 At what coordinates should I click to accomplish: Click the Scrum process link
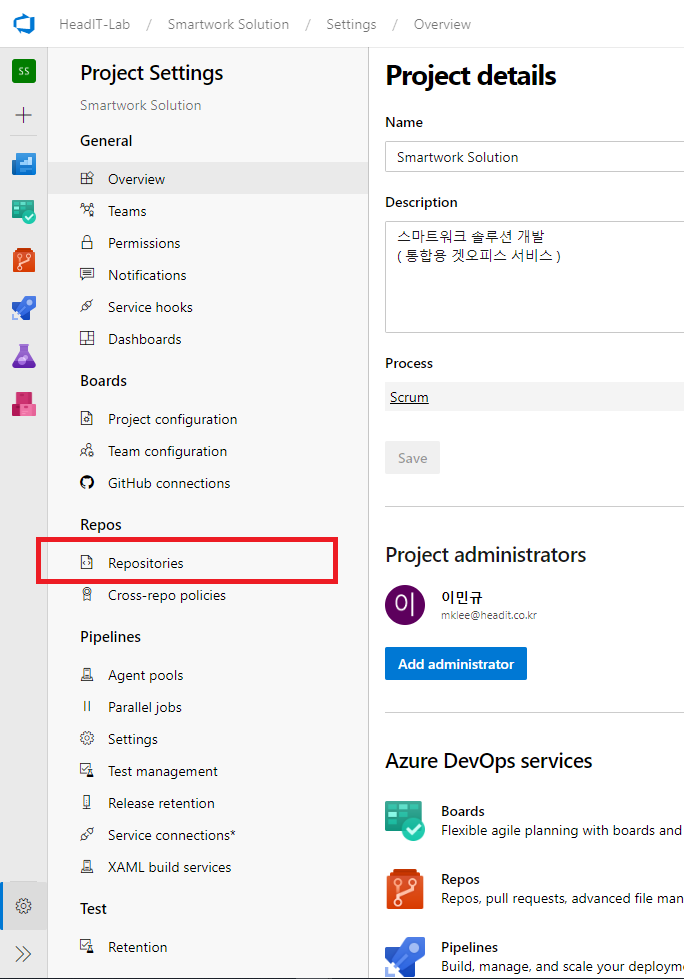coord(409,397)
